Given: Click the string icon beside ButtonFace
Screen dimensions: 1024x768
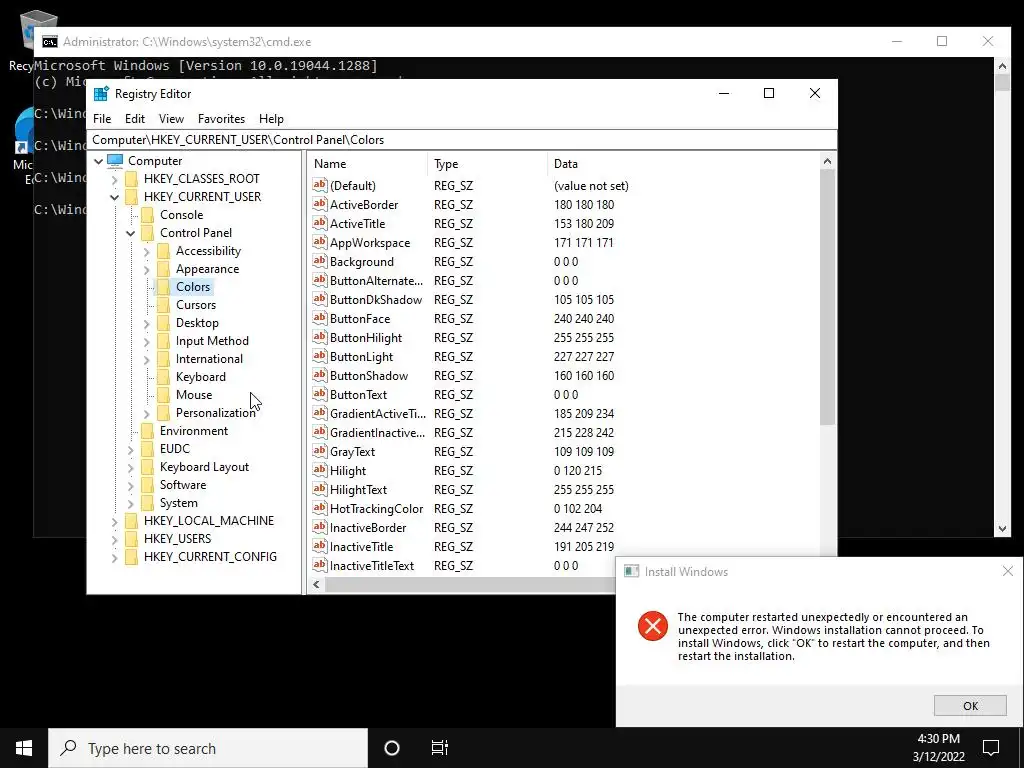Looking at the screenshot, I should pyautogui.click(x=319, y=318).
